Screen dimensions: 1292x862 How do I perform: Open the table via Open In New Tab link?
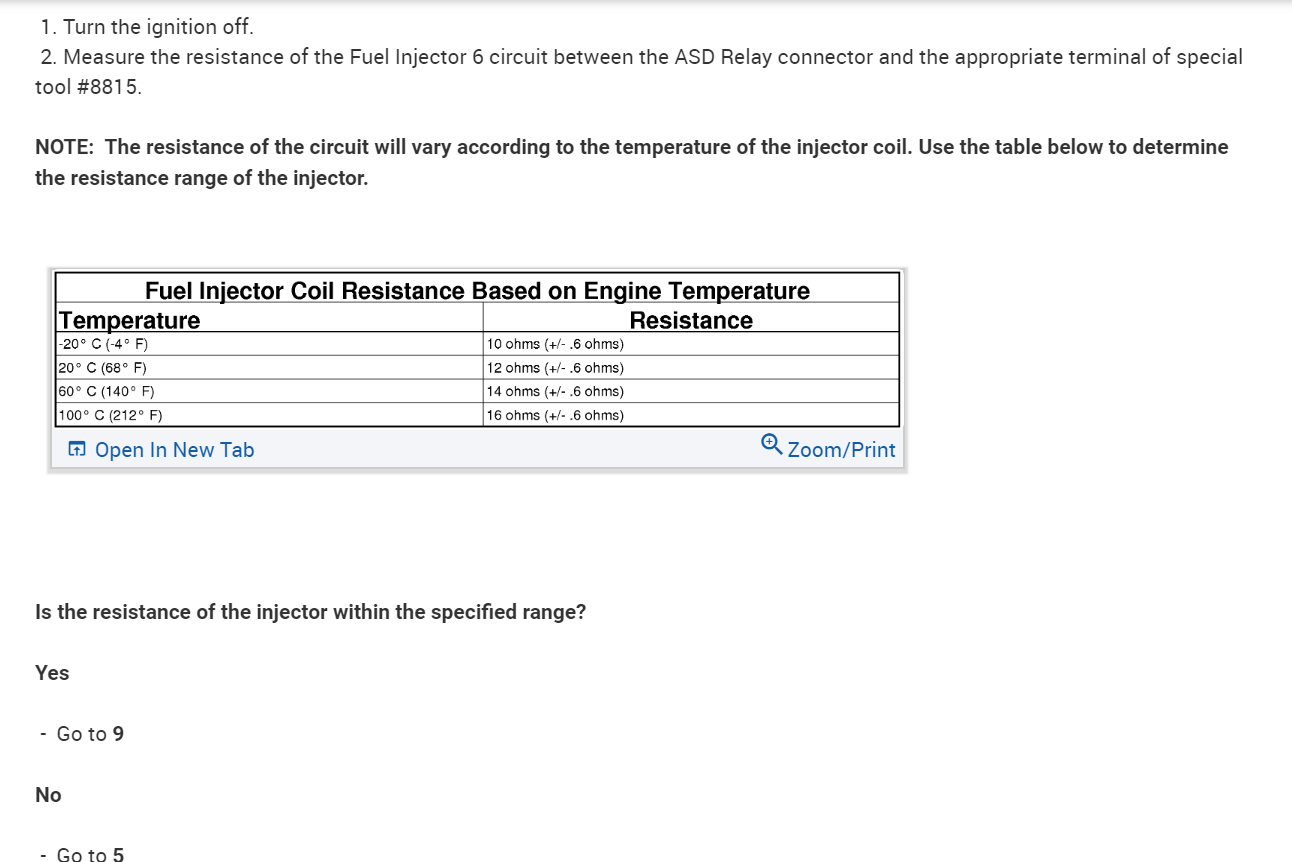click(174, 450)
